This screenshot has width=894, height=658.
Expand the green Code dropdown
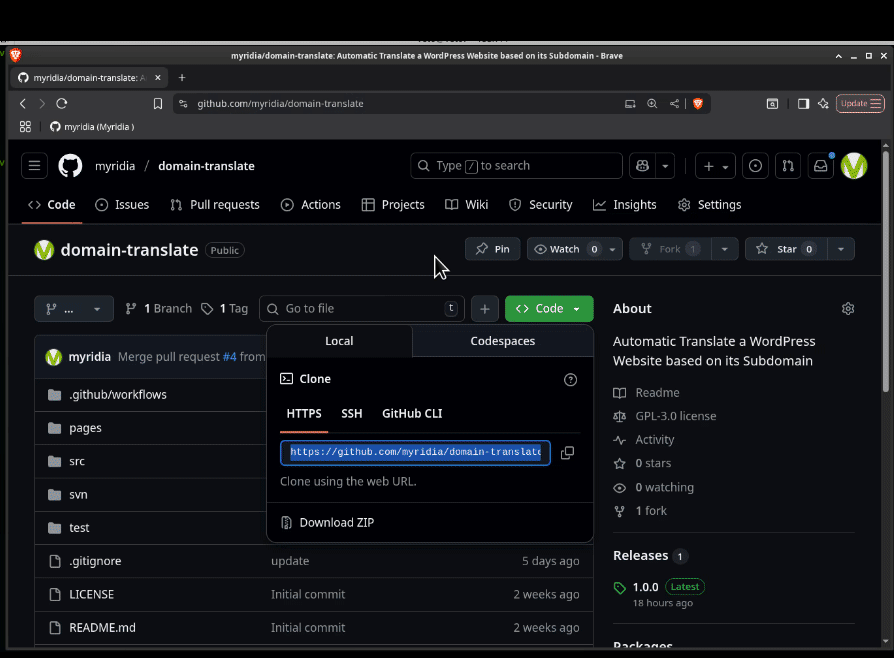(549, 309)
